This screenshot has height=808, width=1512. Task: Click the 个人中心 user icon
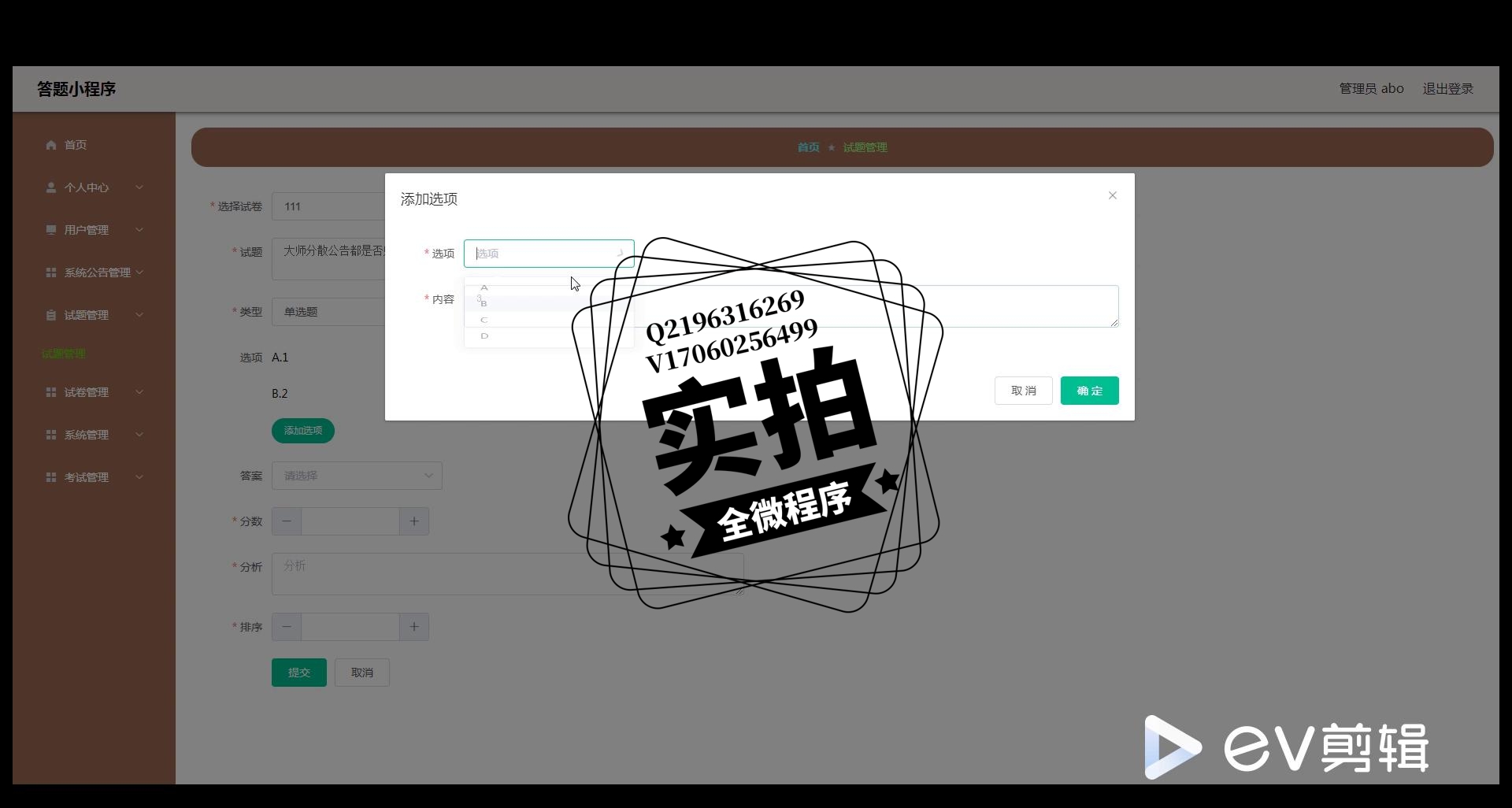pos(51,187)
